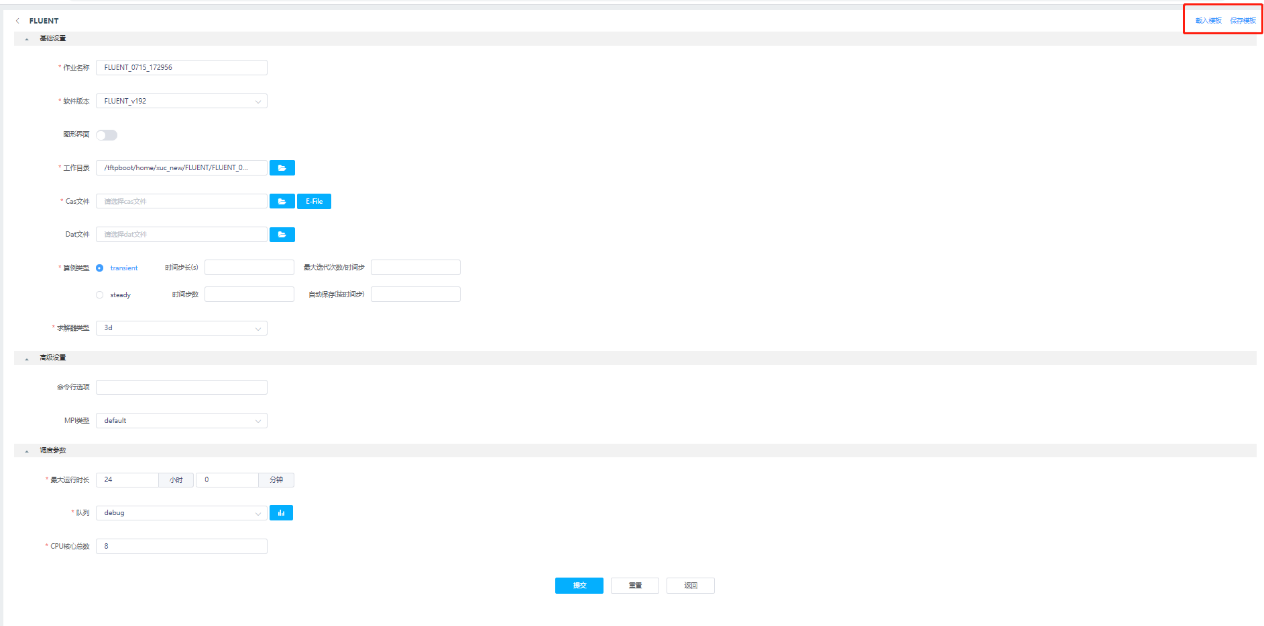Open the FLUENT_v192 software version dropdown
The height and width of the screenshot is (626, 1264).
[181, 101]
